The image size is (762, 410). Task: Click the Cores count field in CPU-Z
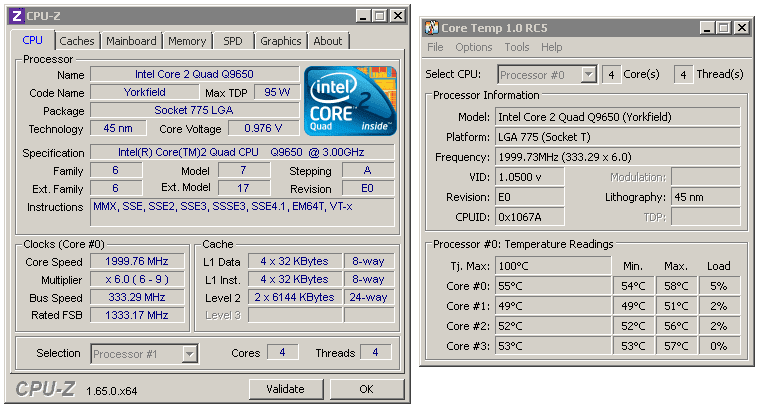pyautogui.click(x=282, y=352)
